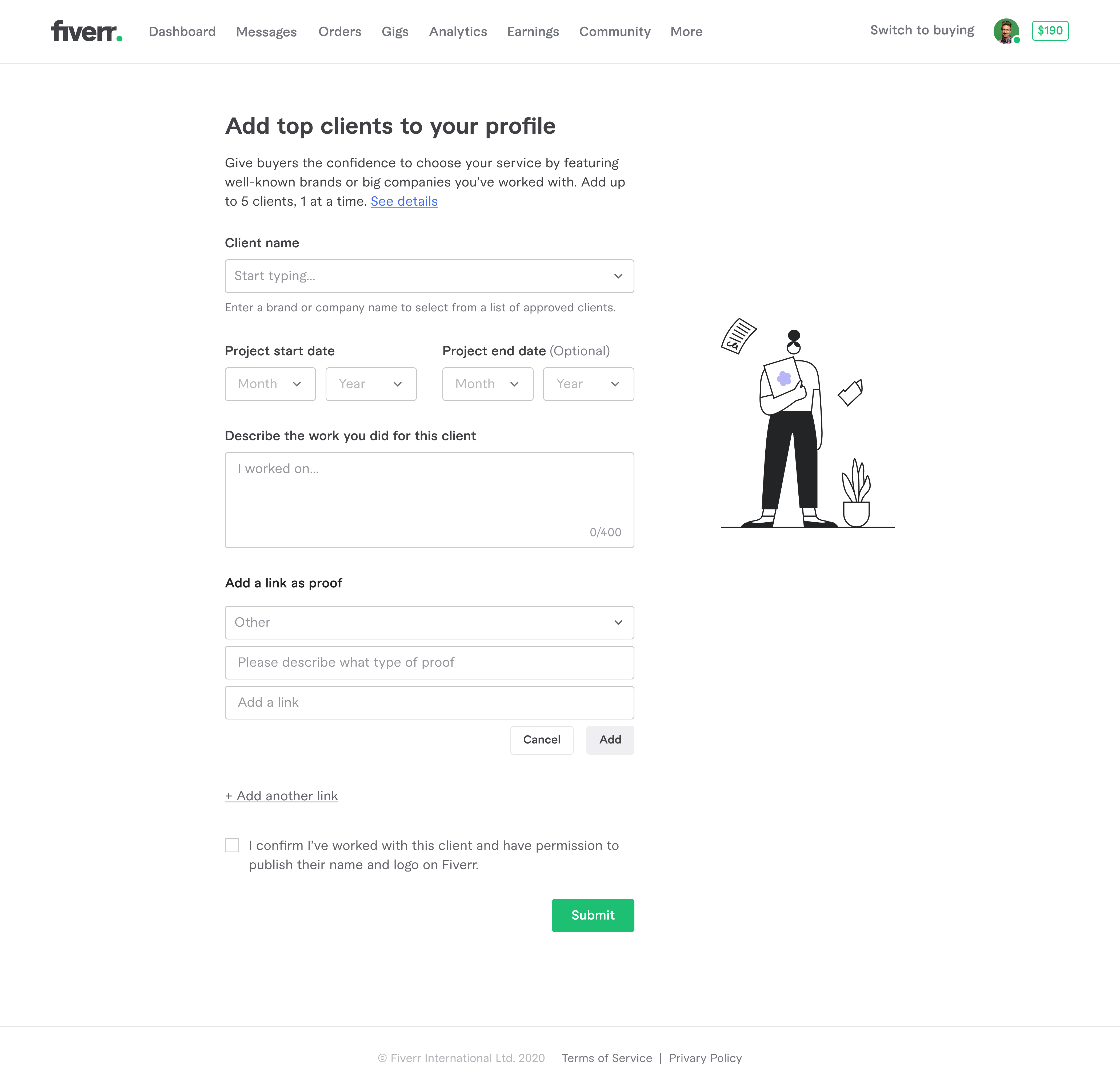Image resolution: width=1120 pixels, height=1090 pixels.
Task: Click the Cancel button
Action: (541, 740)
